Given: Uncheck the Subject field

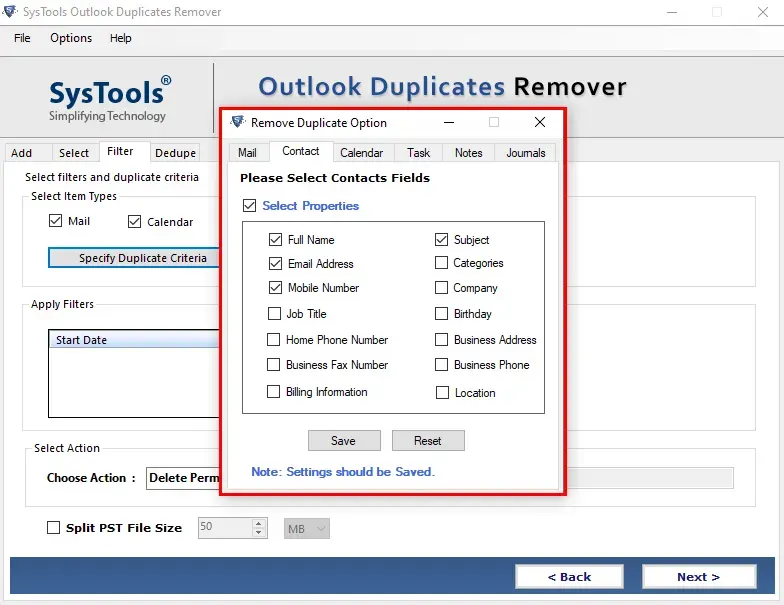Looking at the screenshot, I should [x=441, y=240].
